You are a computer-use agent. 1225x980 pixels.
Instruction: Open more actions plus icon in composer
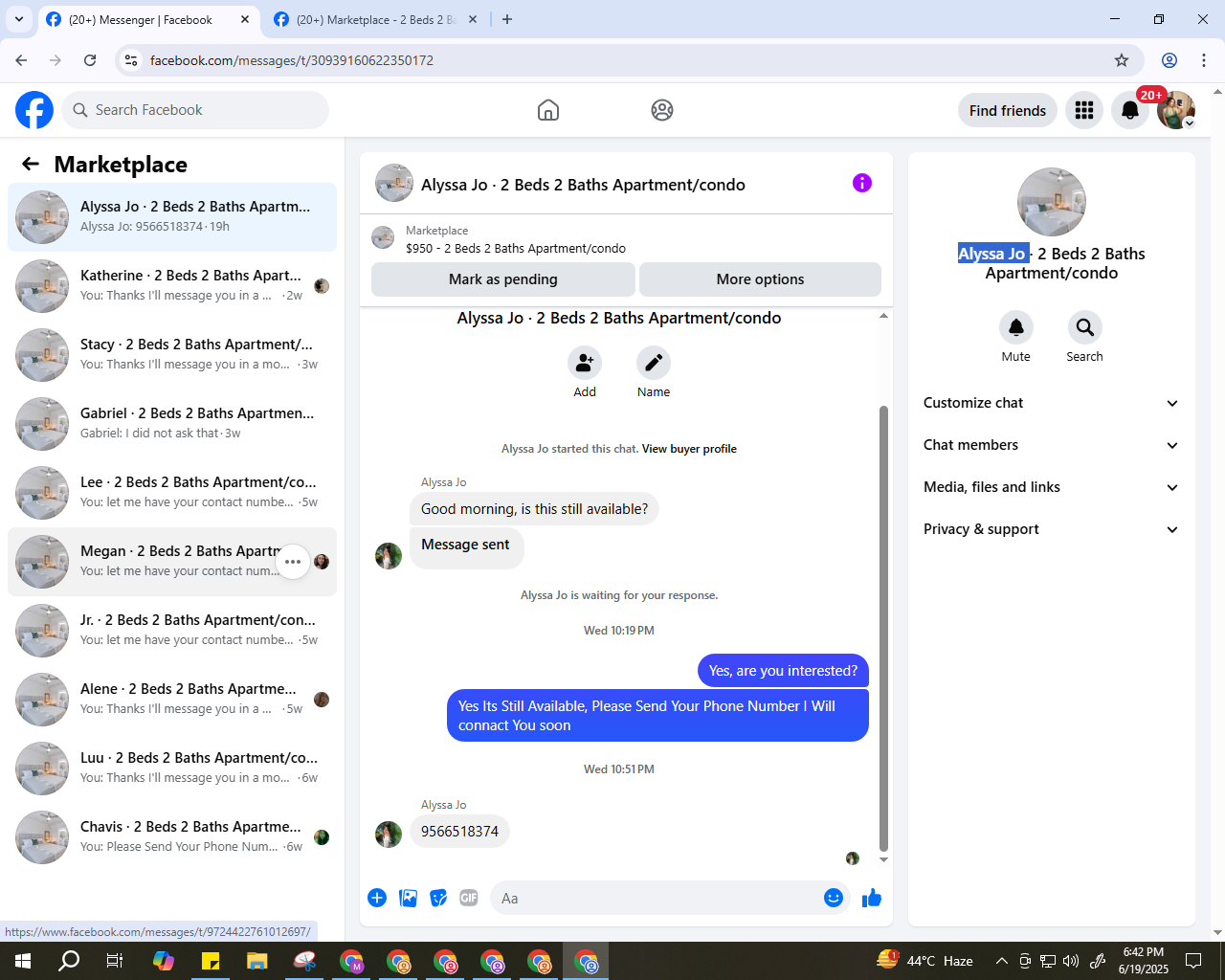point(377,898)
